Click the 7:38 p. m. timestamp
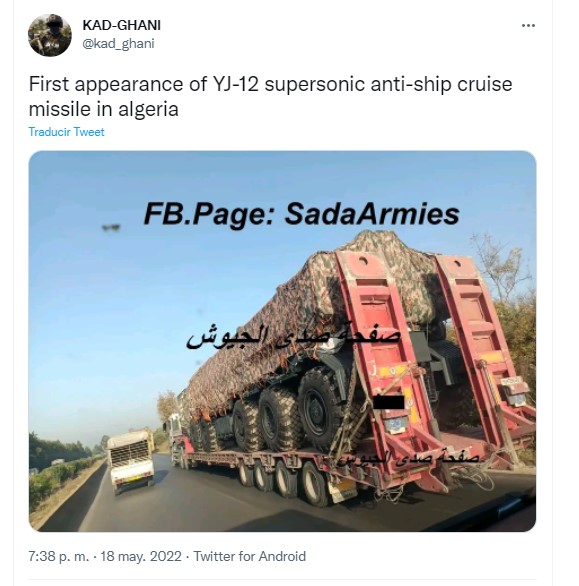This screenshot has height=586, width=579. (x=59, y=556)
